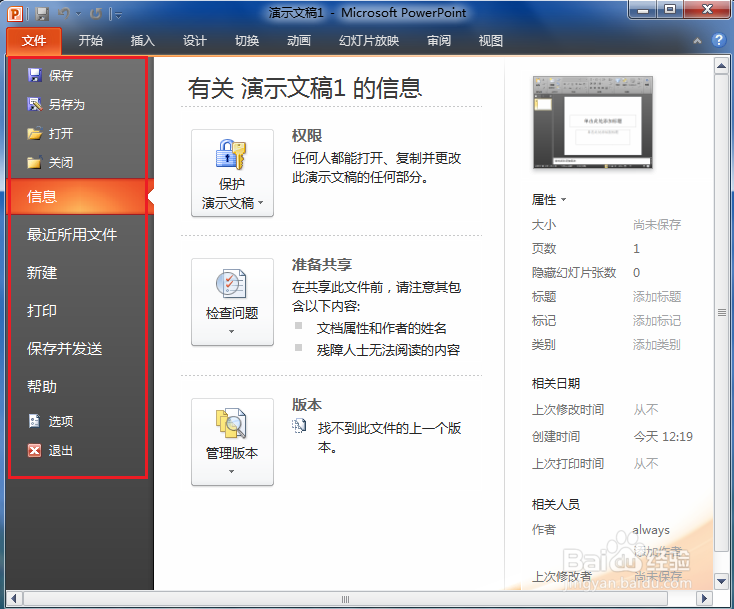Open the 保存并发送 tab

coord(65,348)
